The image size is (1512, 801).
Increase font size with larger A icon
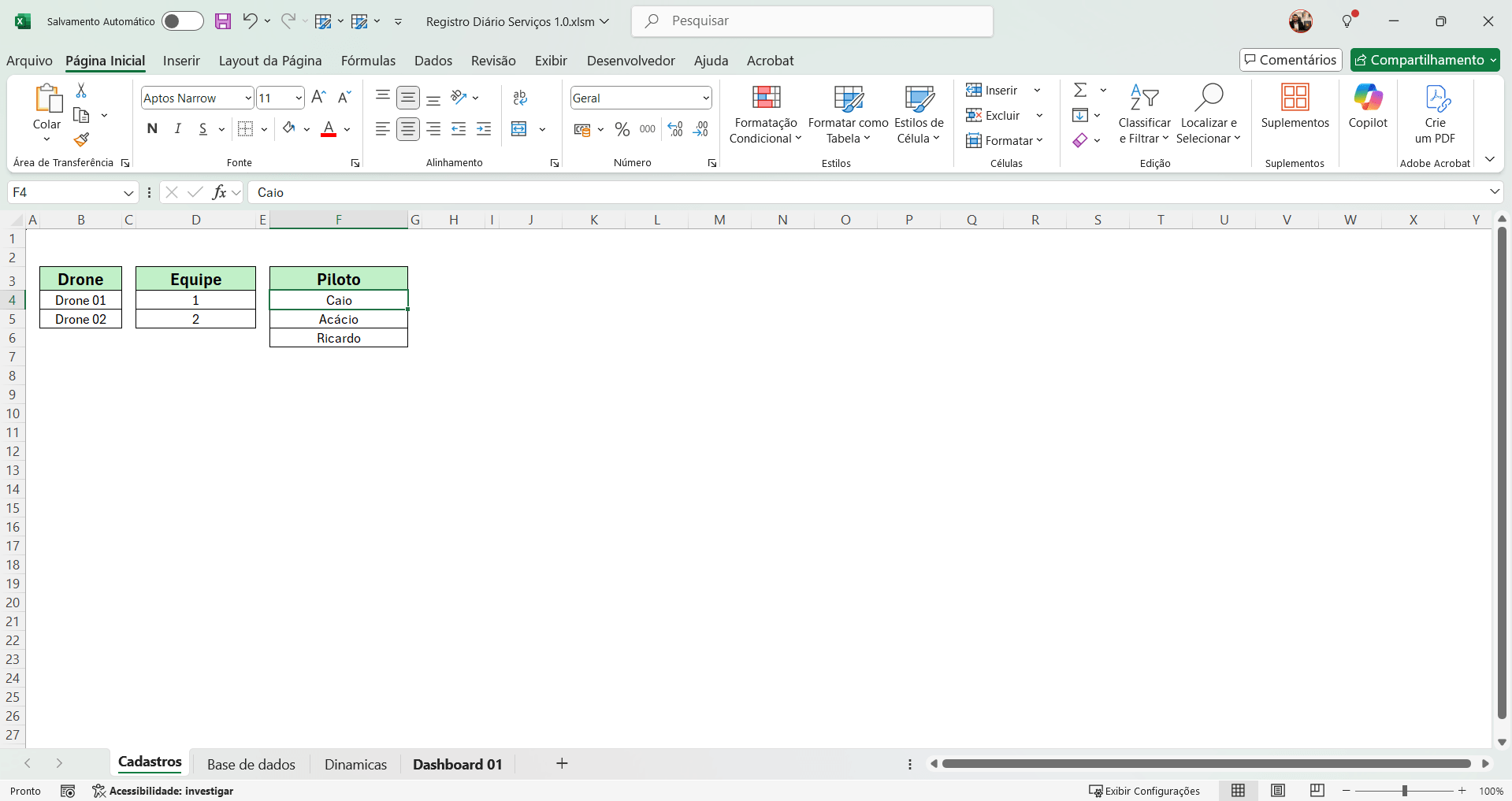[x=318, y=98]
